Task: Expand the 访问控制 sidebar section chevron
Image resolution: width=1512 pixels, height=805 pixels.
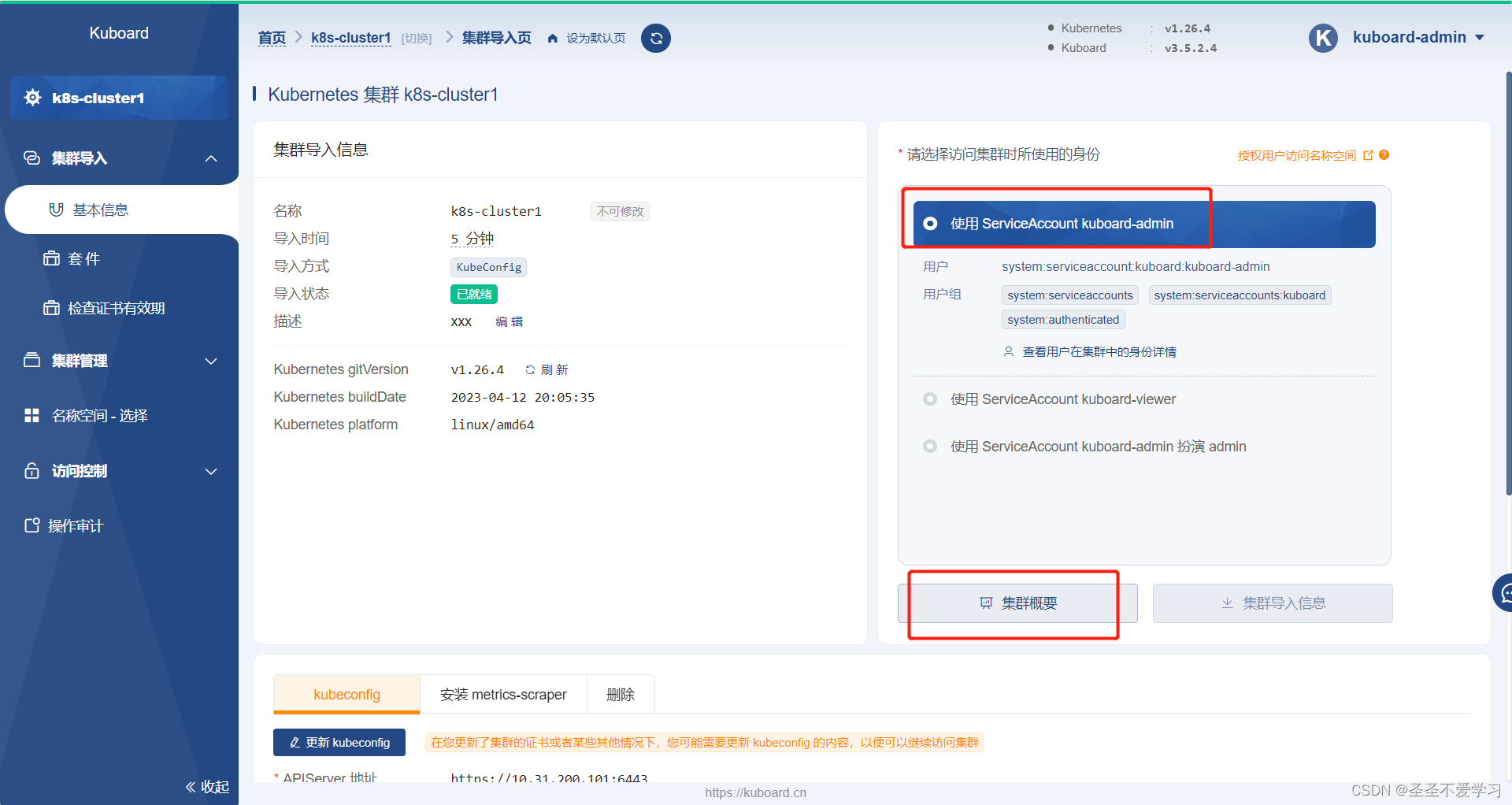Action: click(x=211, y=471)
